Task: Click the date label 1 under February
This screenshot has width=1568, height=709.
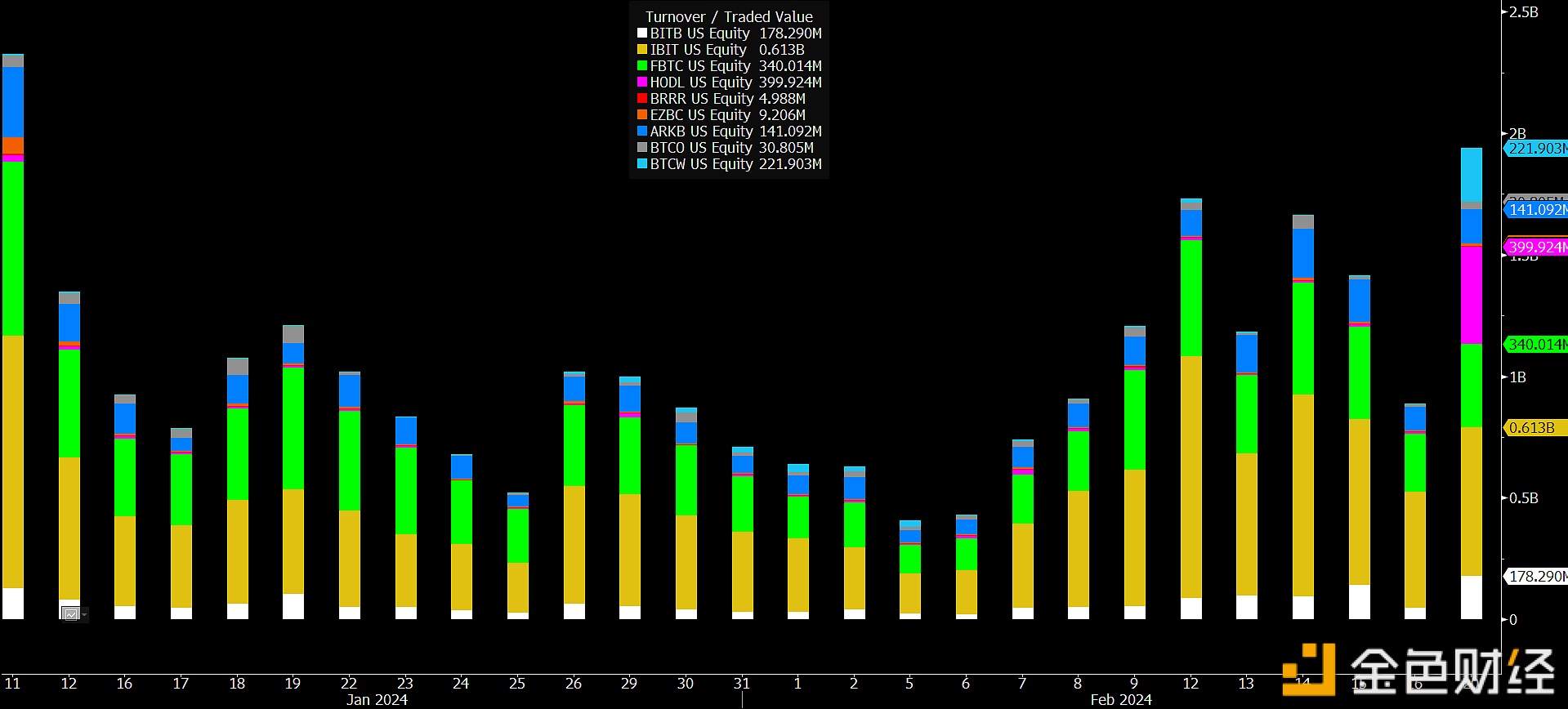Action: pos(797,684)
